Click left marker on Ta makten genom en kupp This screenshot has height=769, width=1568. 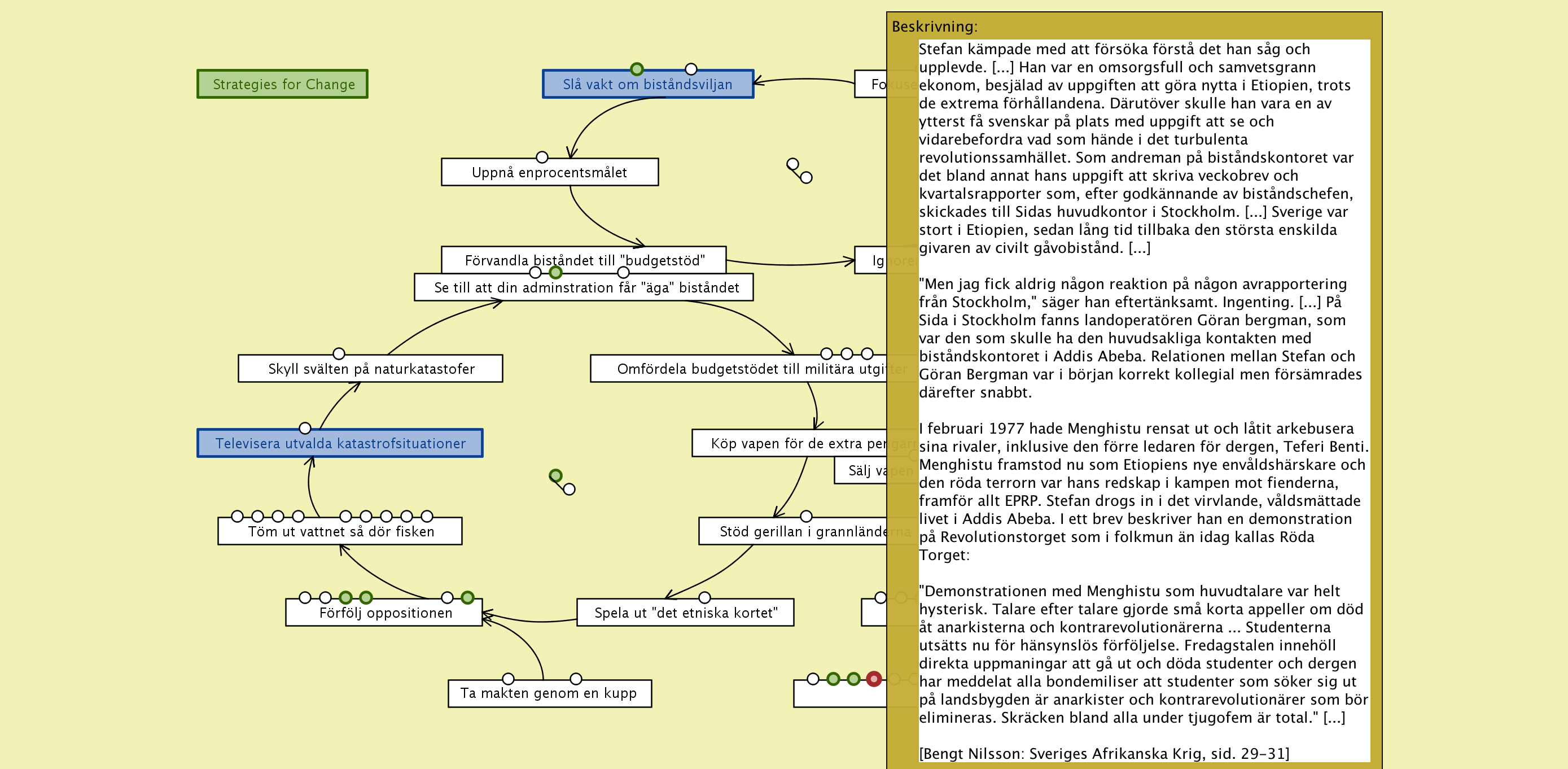click(508, 678)
